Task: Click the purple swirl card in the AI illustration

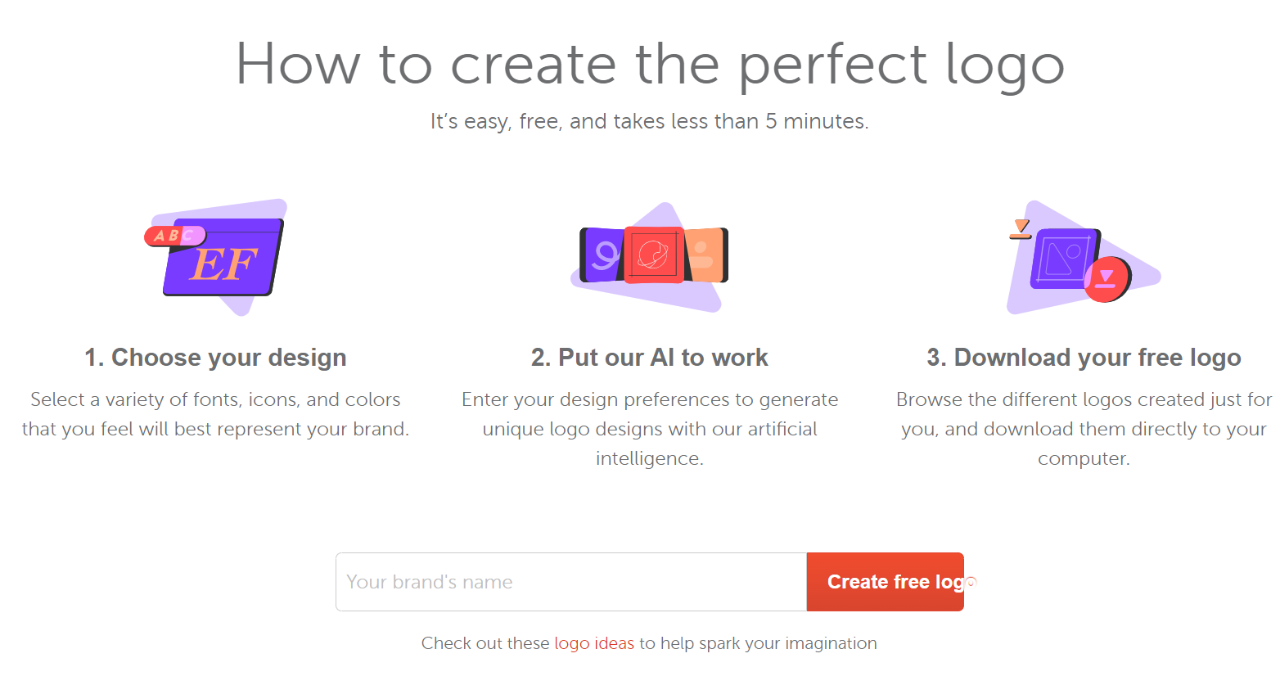Action: [602, 255]
